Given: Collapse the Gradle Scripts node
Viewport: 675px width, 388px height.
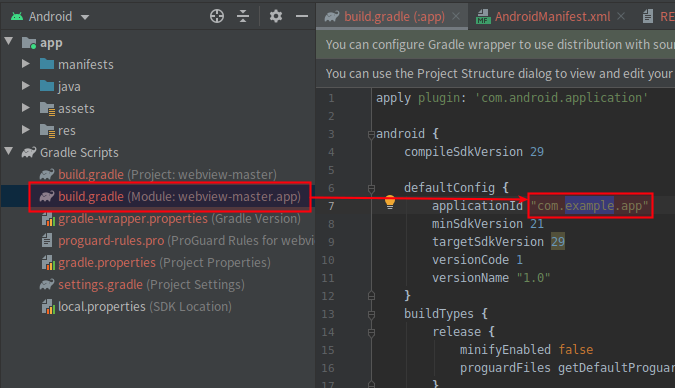Looking at the screenshot, I should (9, 152).
